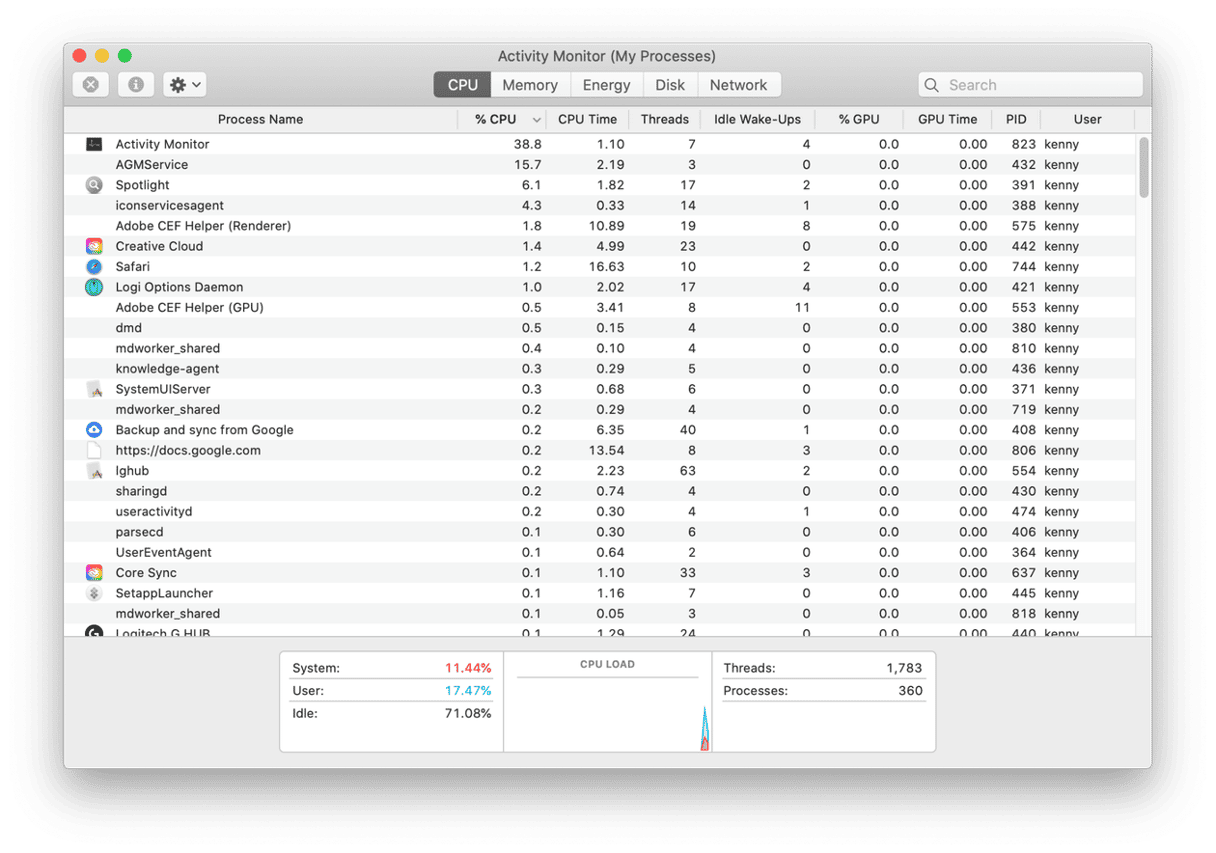Click the Threads 1,783 total
The image size is (1216, 853).
click(x=904, y=668)
